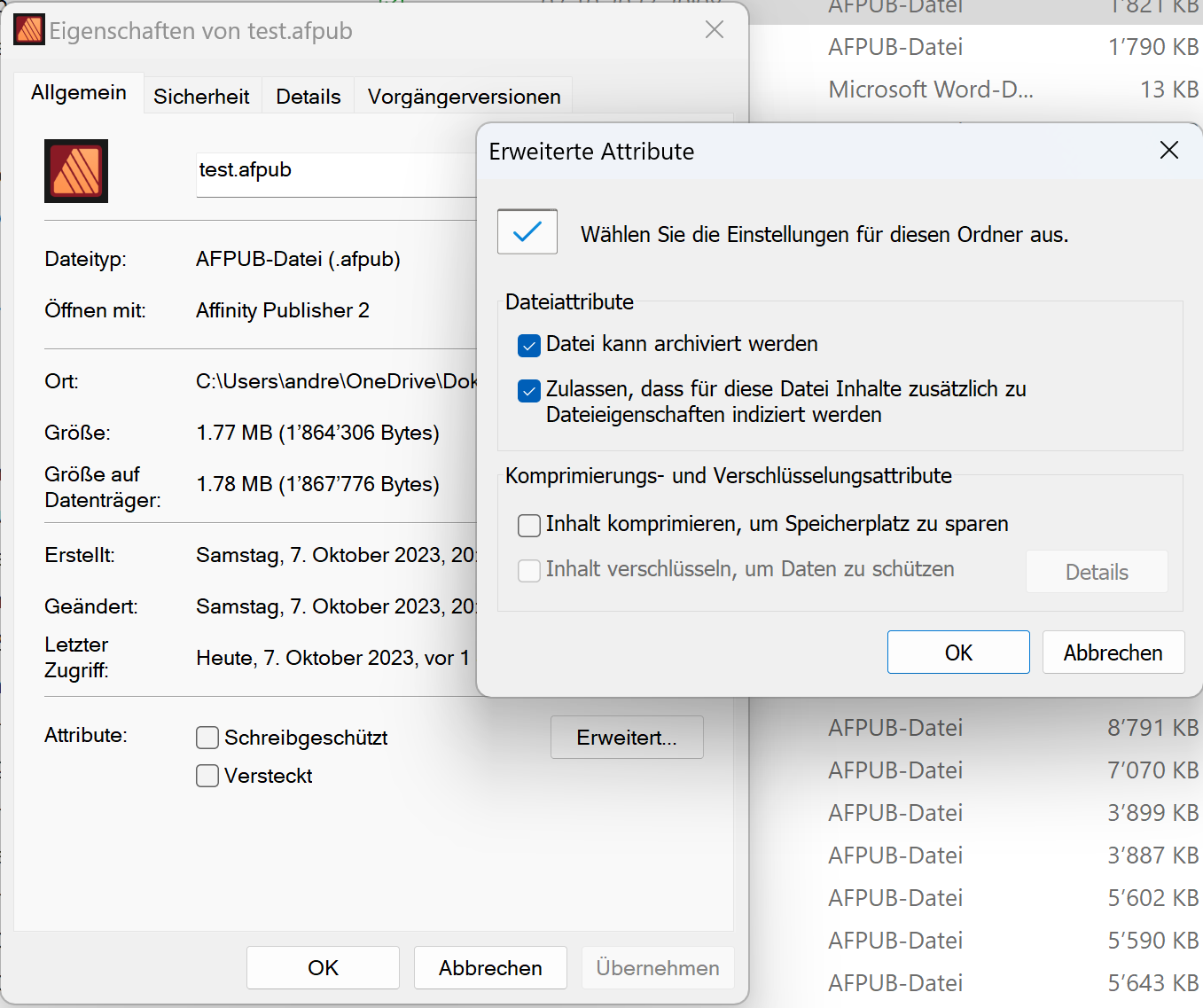Click OK in the properties dialog
Image resolution: width=1203 pixels, height=1008 pixels.
(323, 967)
